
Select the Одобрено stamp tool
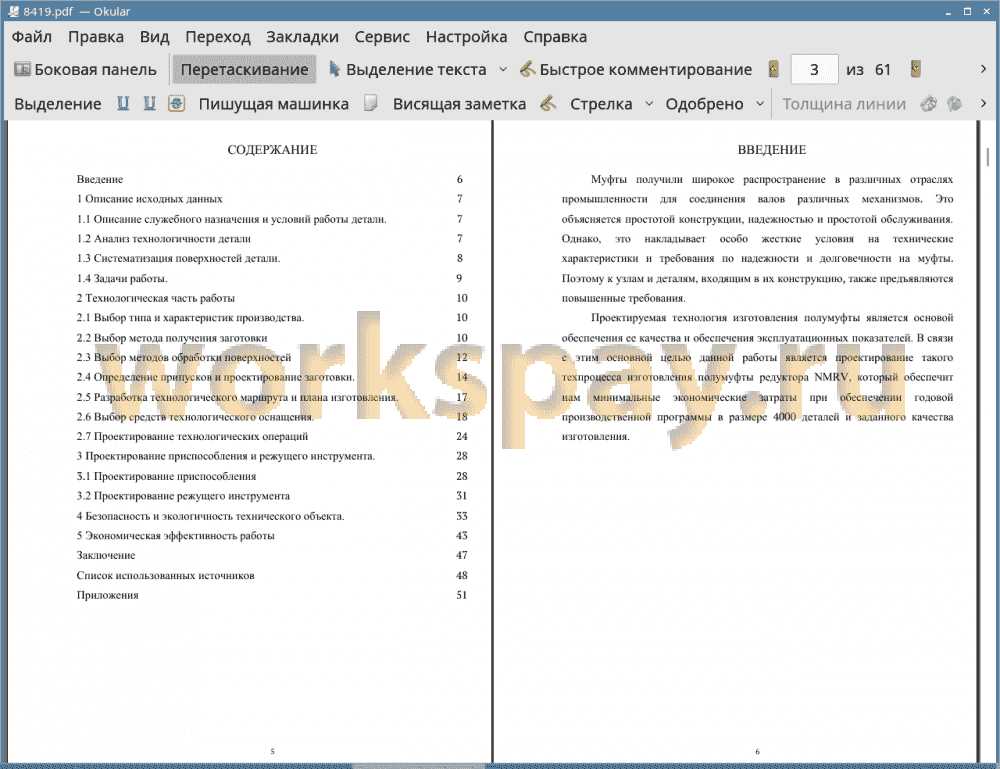pos(704,104)
